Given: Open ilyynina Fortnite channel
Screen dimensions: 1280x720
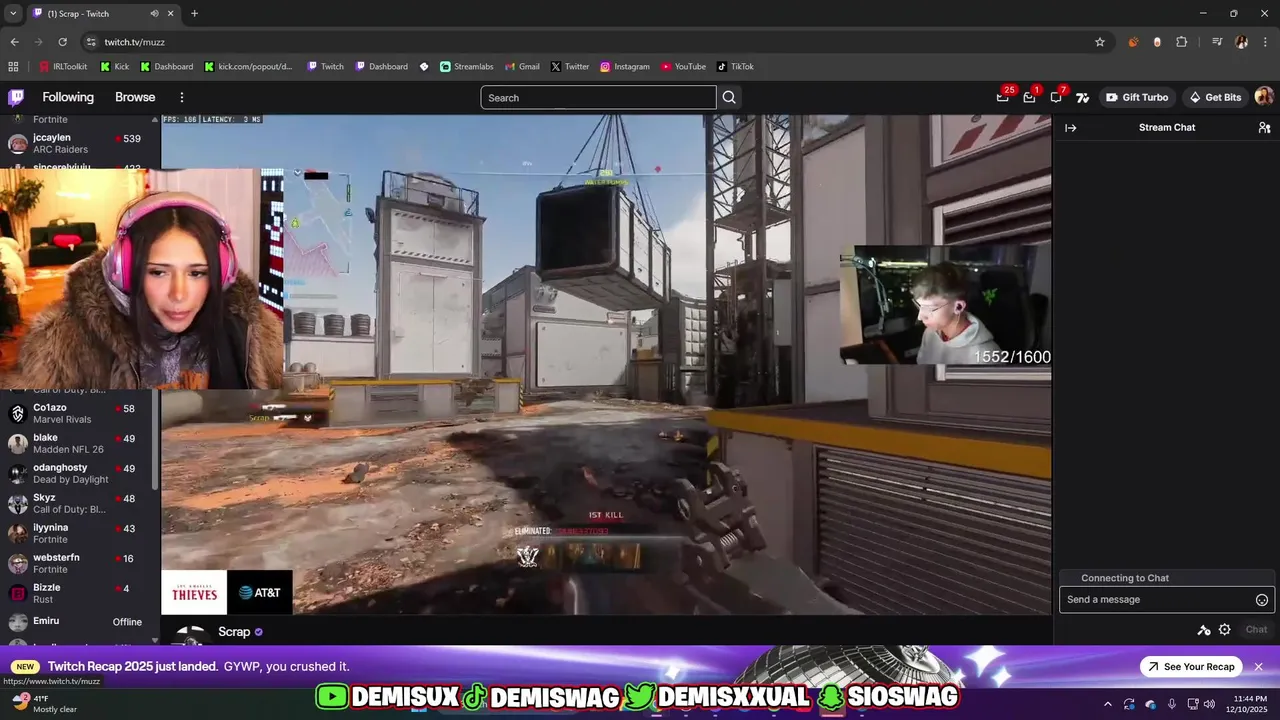Looking at the screenshot, I should (x=78, y=533).
